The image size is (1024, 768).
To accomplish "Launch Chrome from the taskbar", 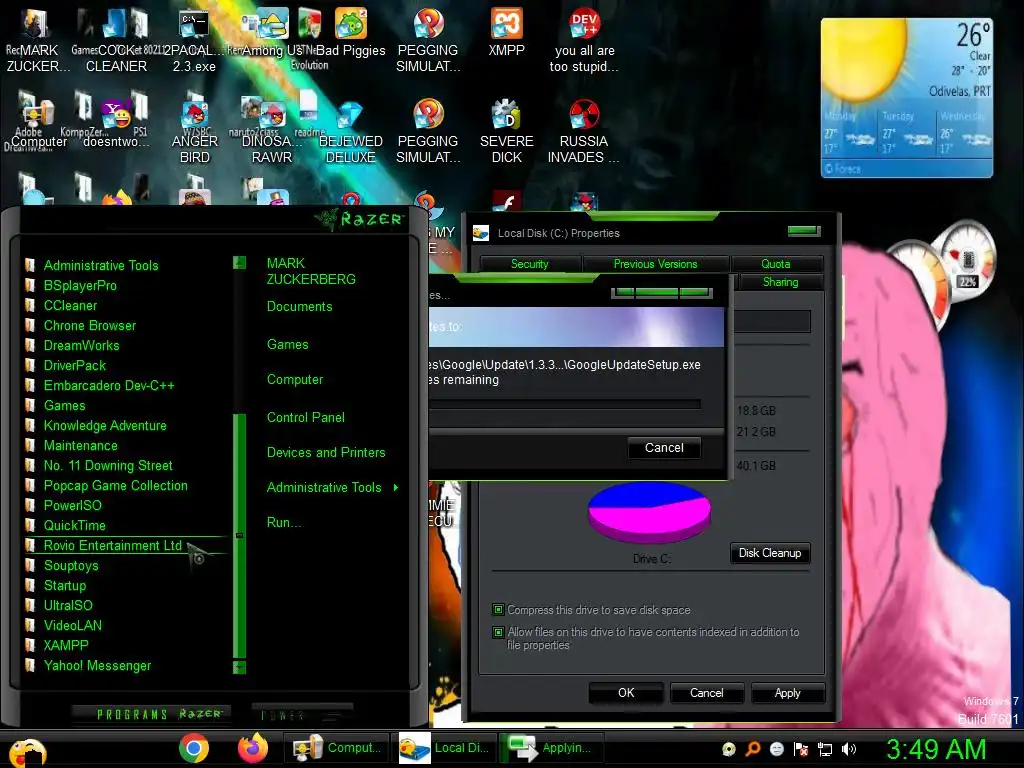I will pyautogui.click(x=194, y=748).
